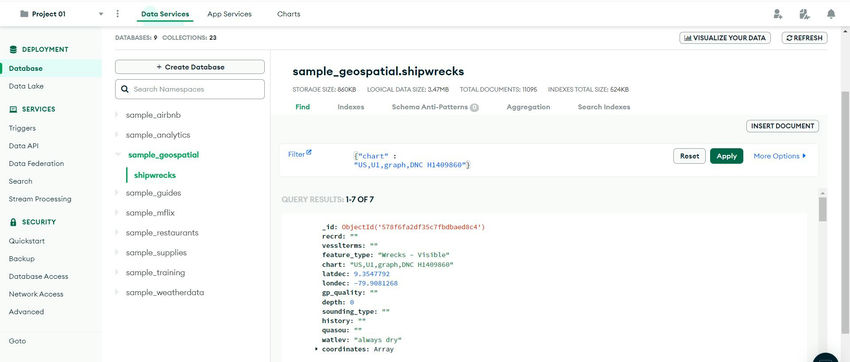Open Data Federation in the sidebar
Image resolution: width=850 pixels, height=362 pixels.
(x=36, y=163)
